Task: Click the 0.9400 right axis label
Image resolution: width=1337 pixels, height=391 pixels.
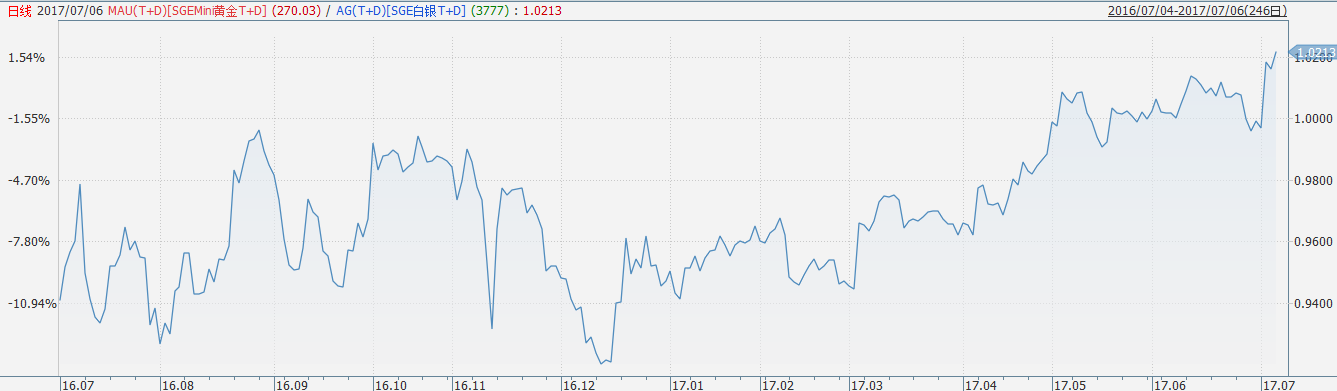Action: (x=1313, y=304)
